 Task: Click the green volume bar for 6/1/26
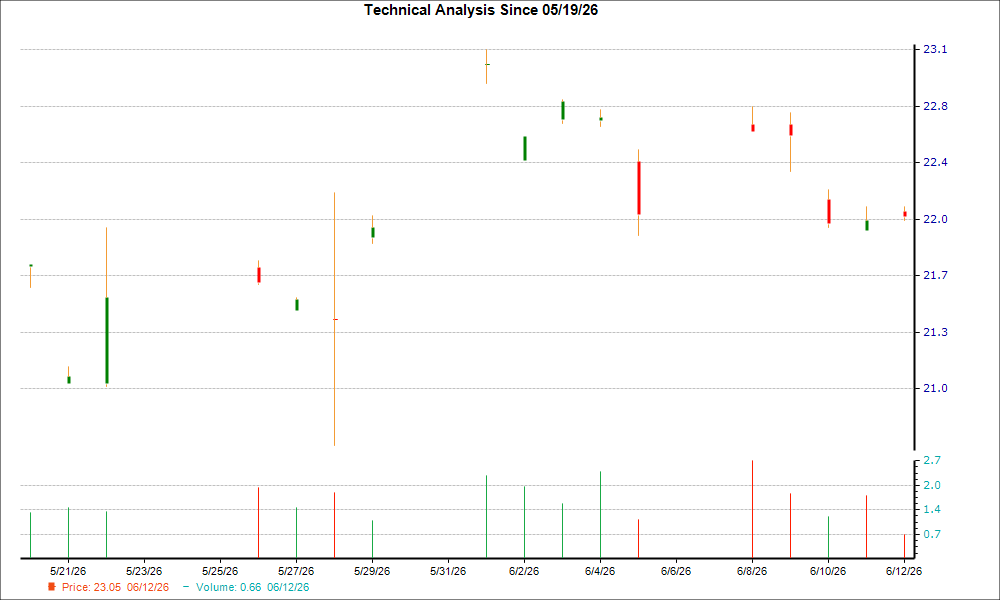(x=487, y=516)
